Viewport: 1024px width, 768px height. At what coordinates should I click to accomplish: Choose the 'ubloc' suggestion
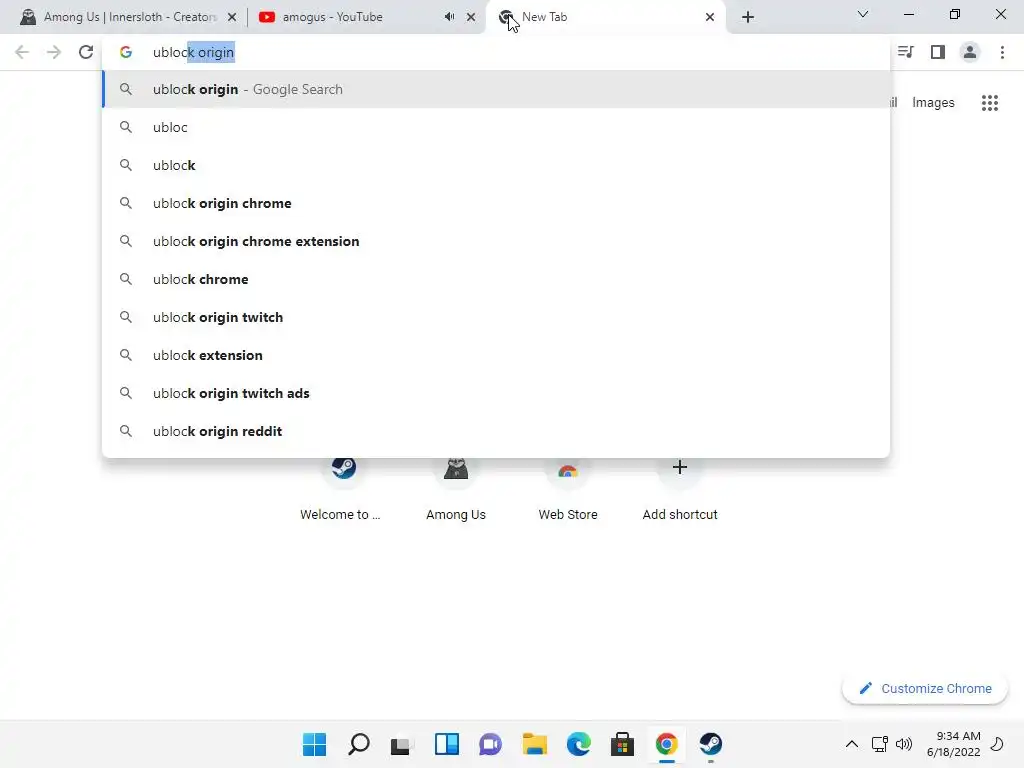(496, 127)
